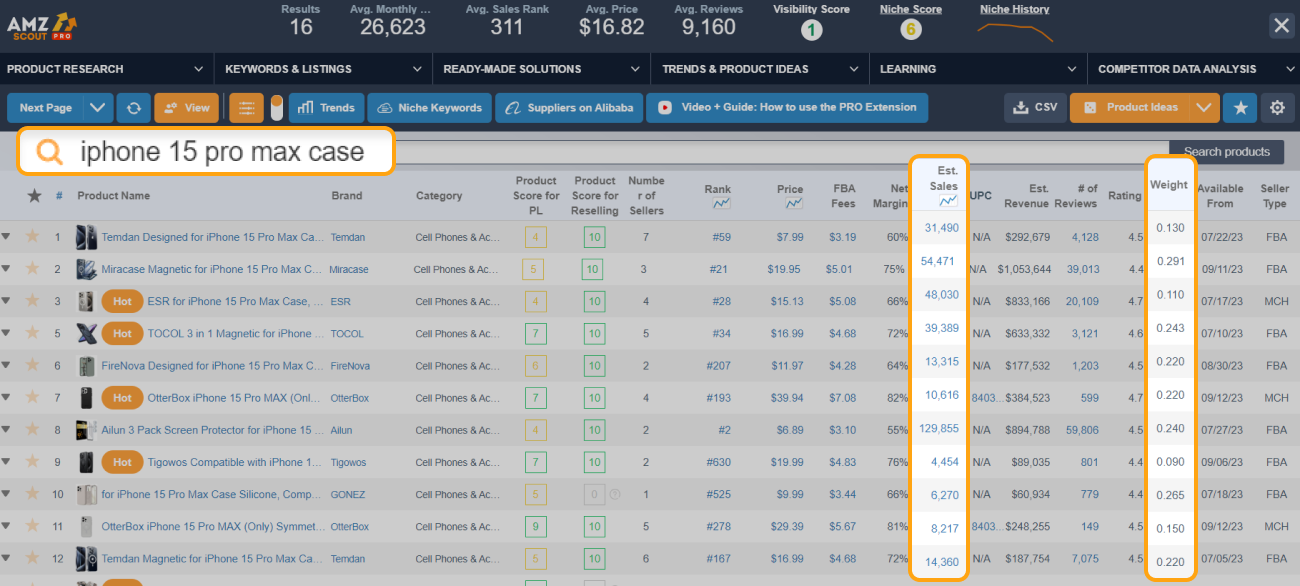Open the Learning menu
Viewport: 1300px width, 586px height.
(x=978, y=69)
